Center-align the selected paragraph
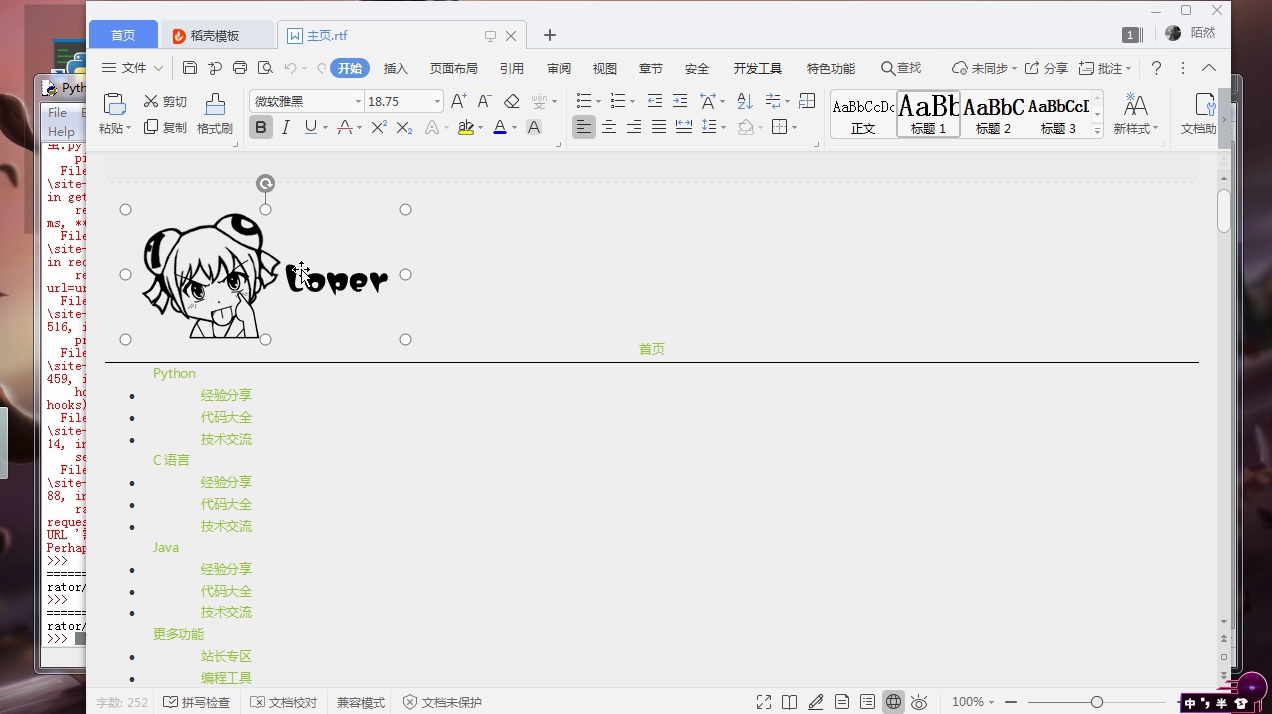Image resolution: width=1272 pixels, height=714 pixels. click(609, 127)
